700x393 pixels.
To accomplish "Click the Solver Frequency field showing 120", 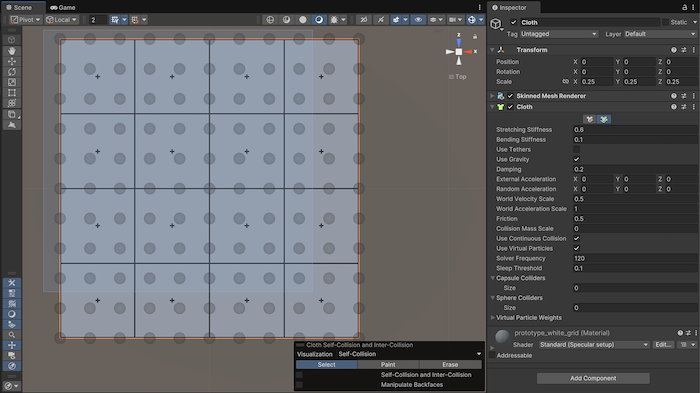I will 635,258.
